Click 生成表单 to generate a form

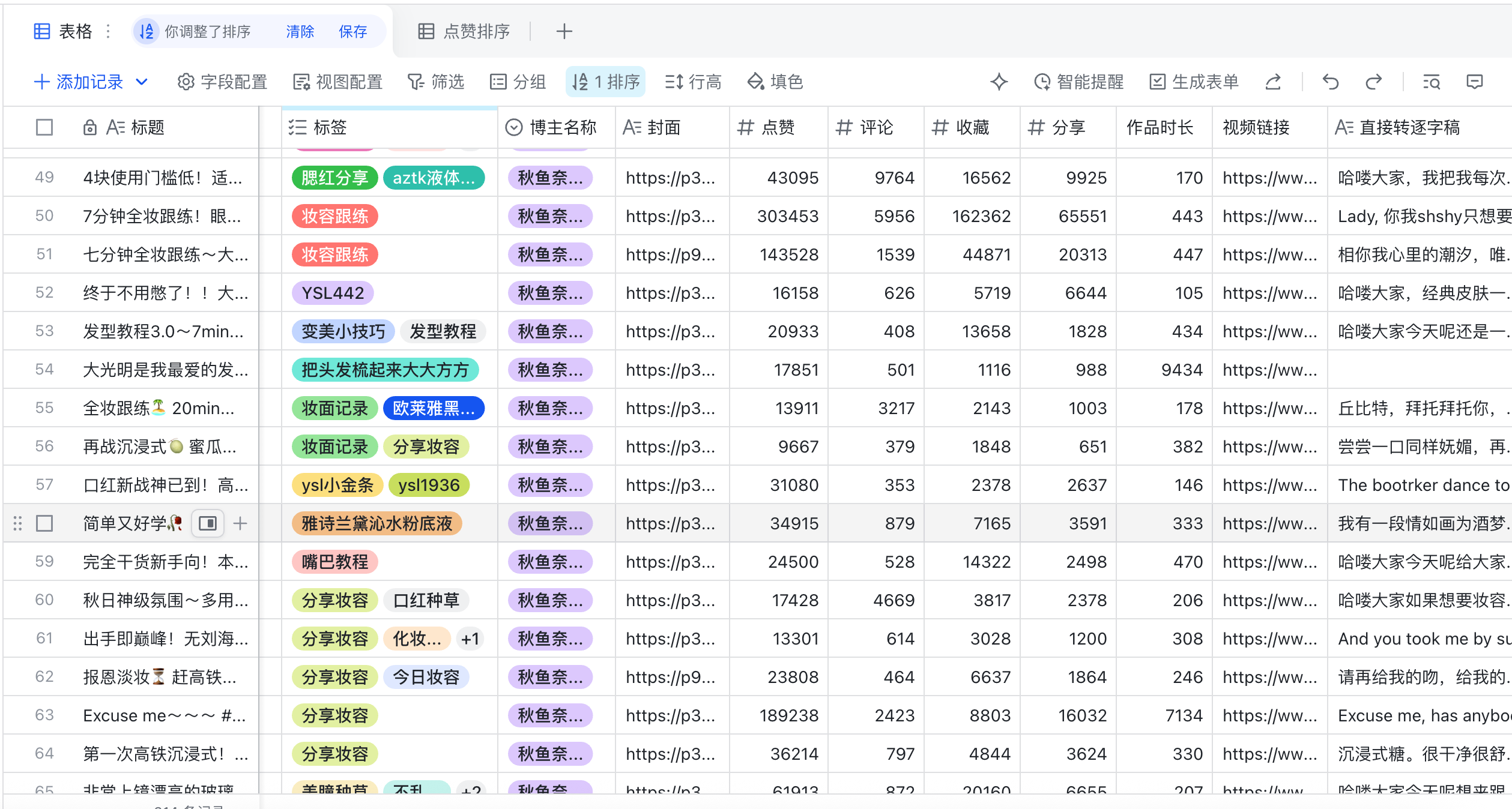tap(1194, 82)
